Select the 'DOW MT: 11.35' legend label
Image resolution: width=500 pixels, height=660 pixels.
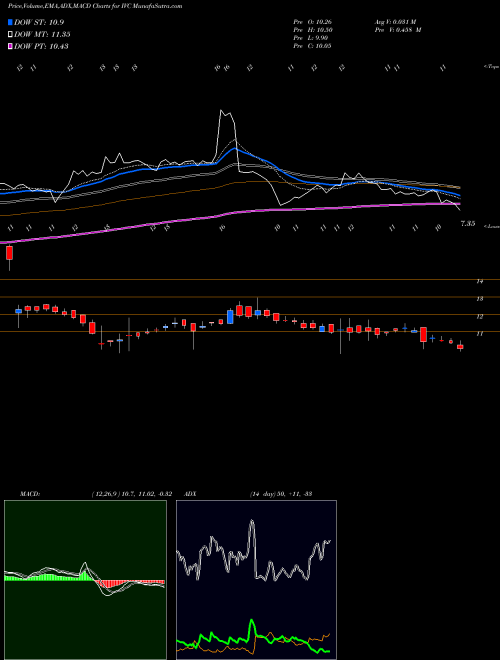tap(42, 35)
